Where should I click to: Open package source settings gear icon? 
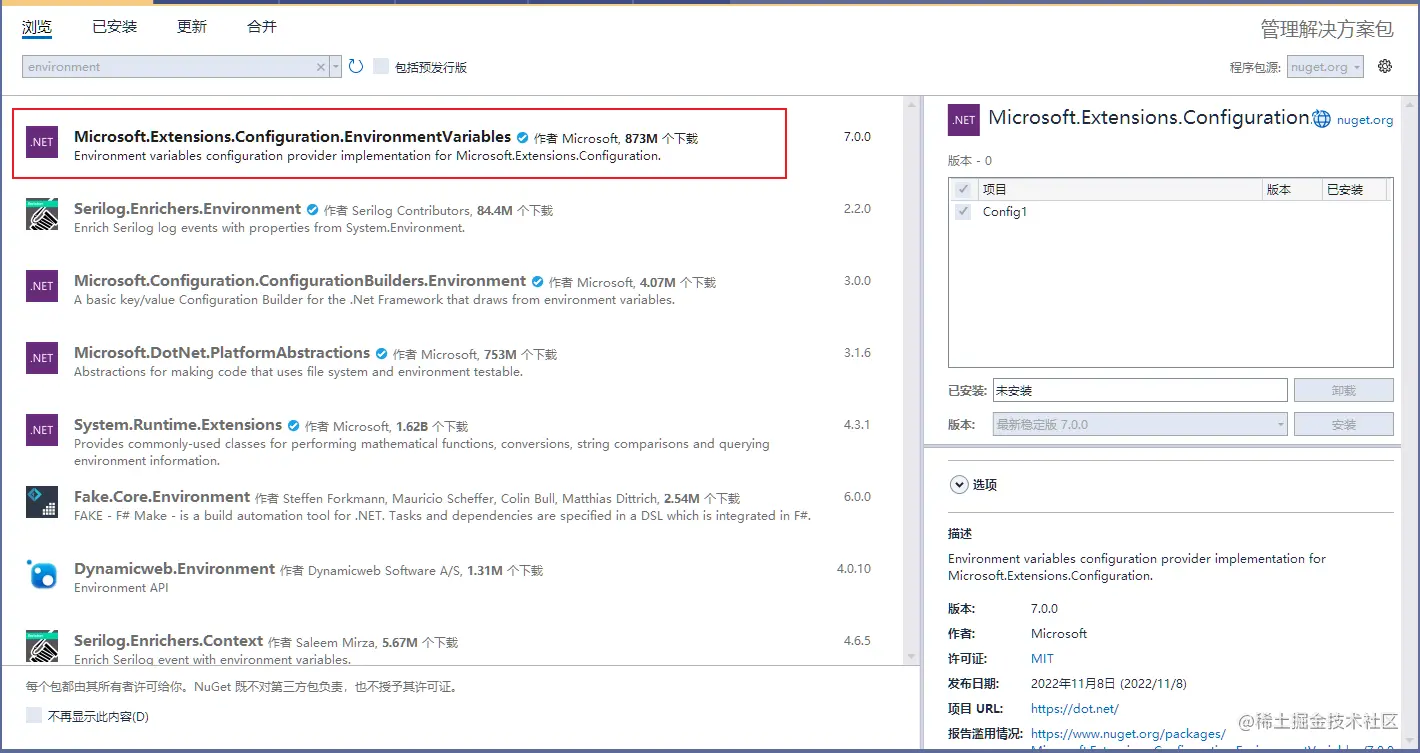point(1385,67)
